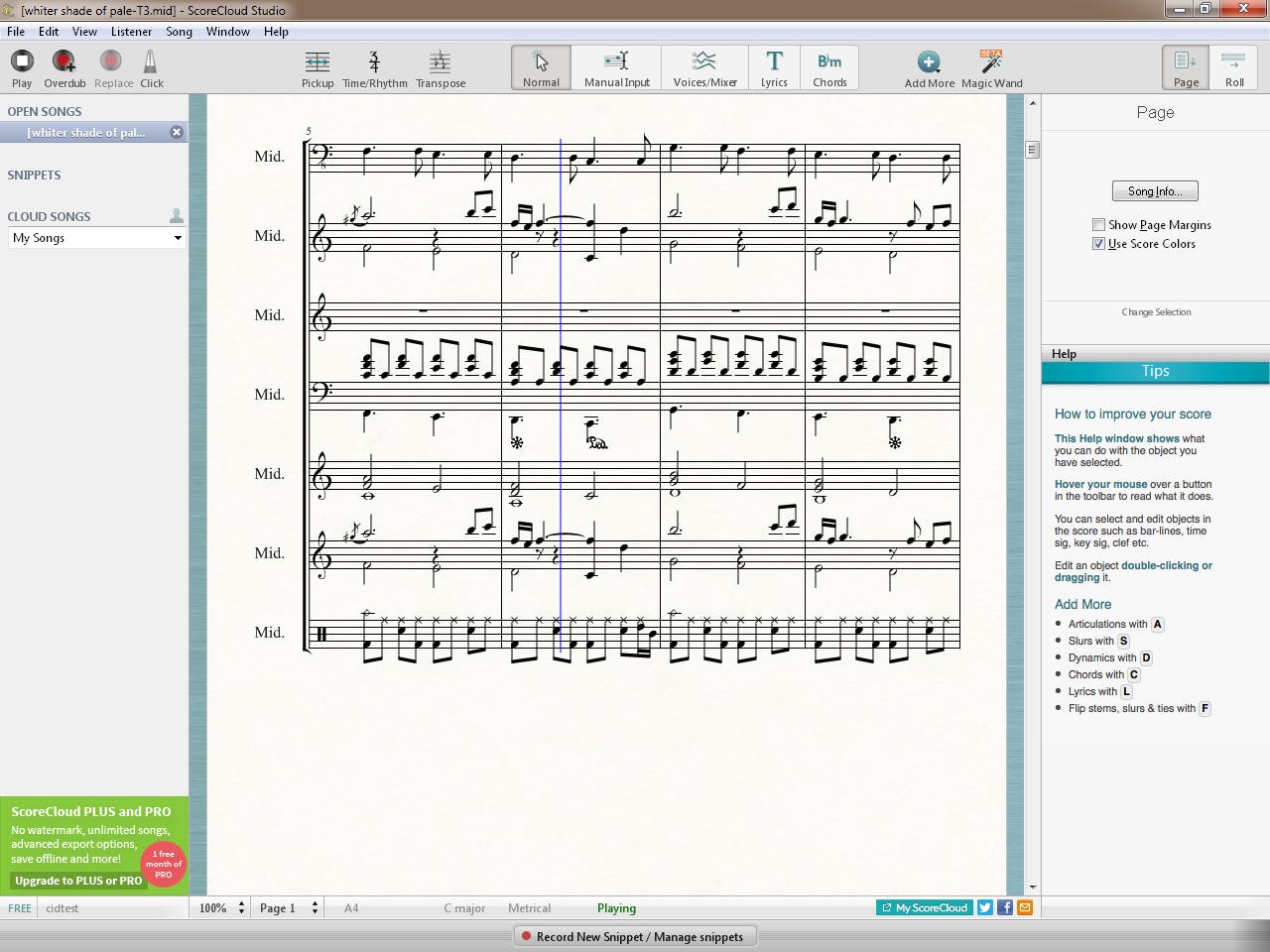Expand the My Songs dropdown
The height and width of the screenshot is (952, 1270).
pyautogui.click(x=178, y=238)
